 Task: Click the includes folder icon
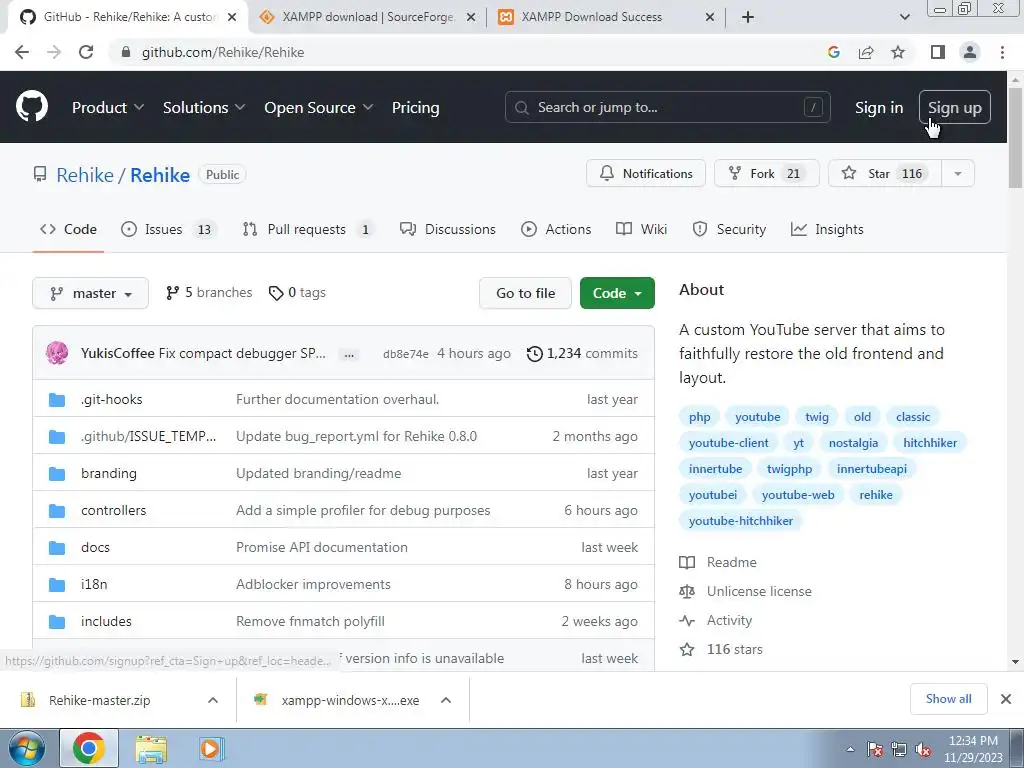(x=57, y=622)
